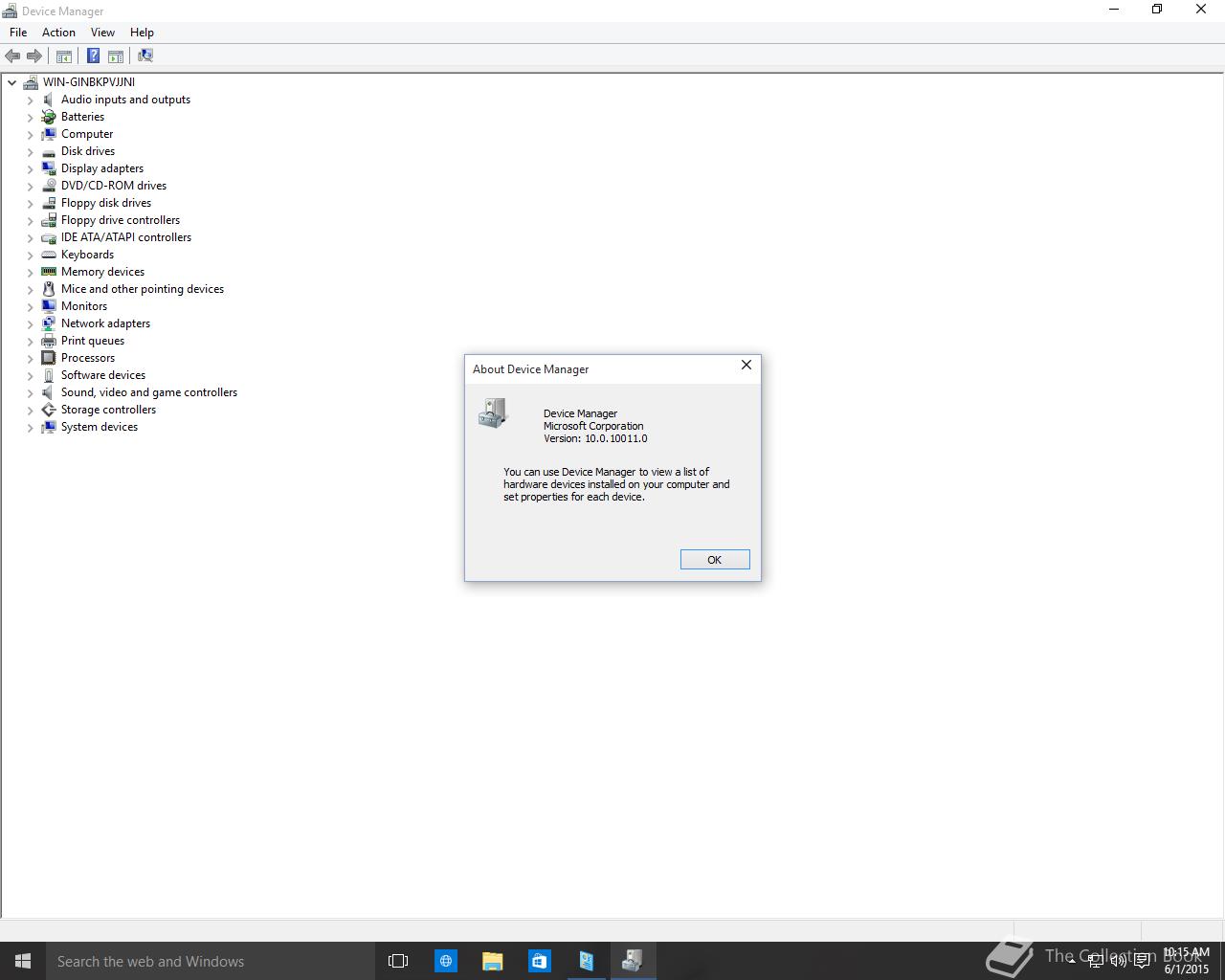Select the Batteries category icon
This screenshot has width=1225, height=980.
point(49,117)
